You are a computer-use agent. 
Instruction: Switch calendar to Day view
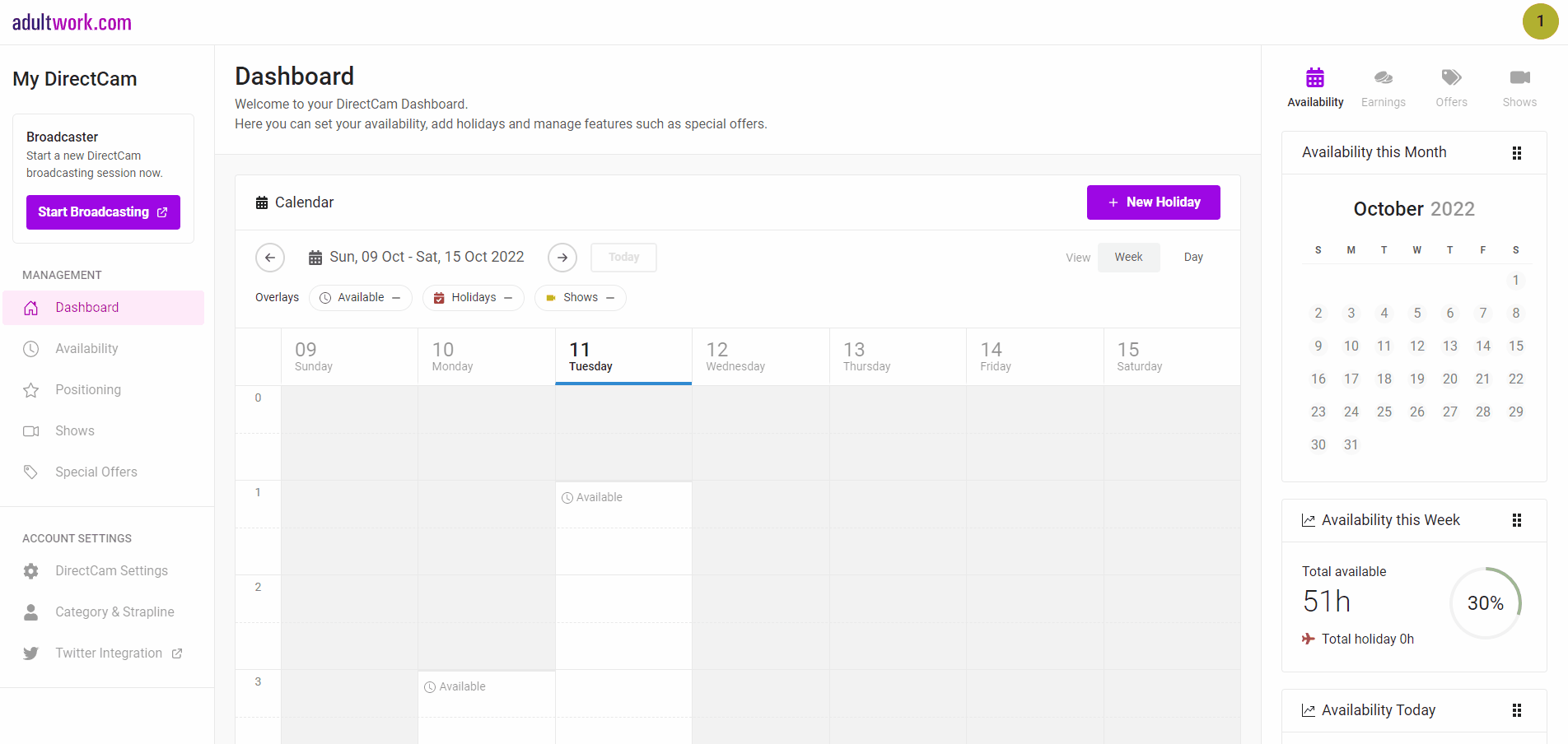(x=1193, y=258)
